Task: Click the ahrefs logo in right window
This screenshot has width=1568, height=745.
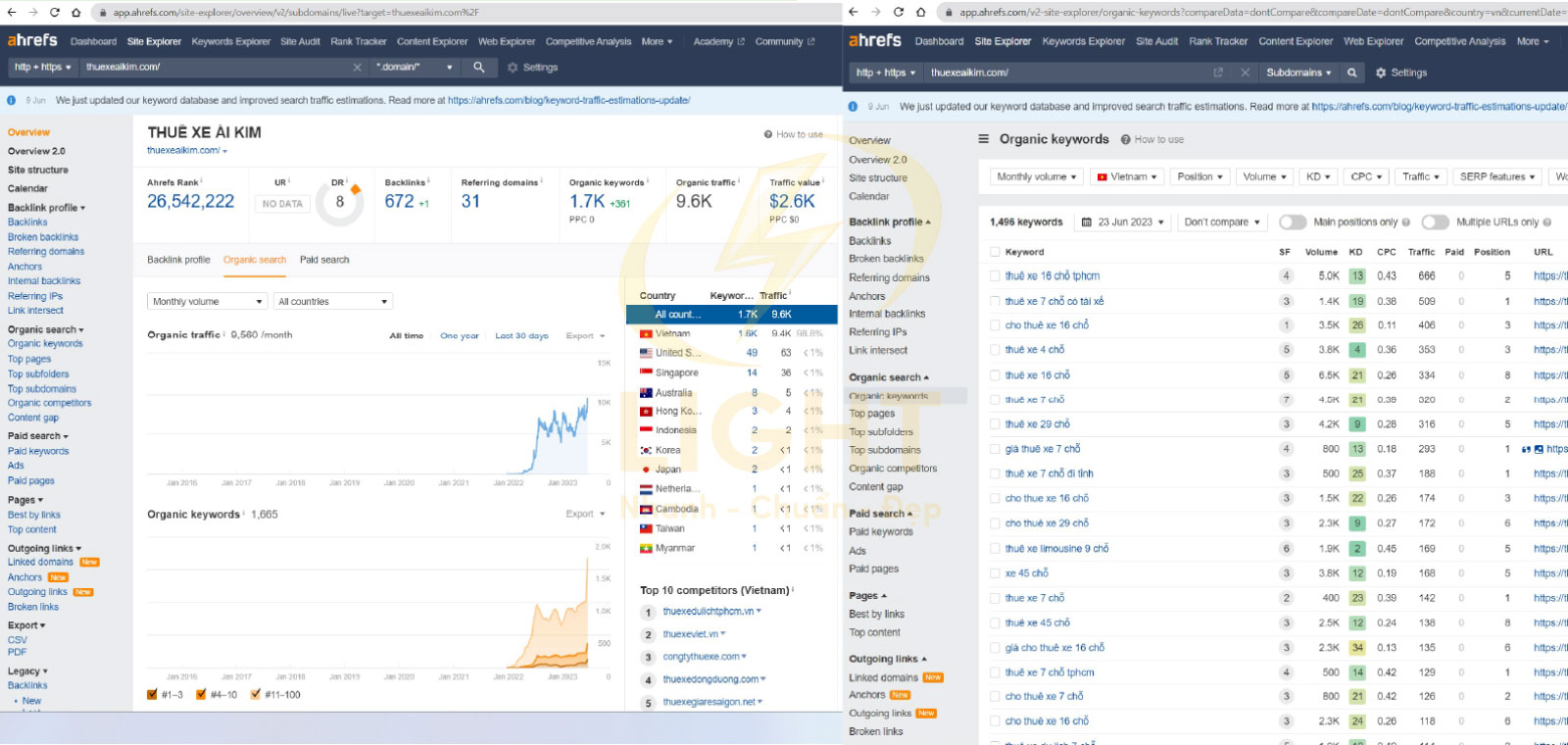Action: pos(874,40)
